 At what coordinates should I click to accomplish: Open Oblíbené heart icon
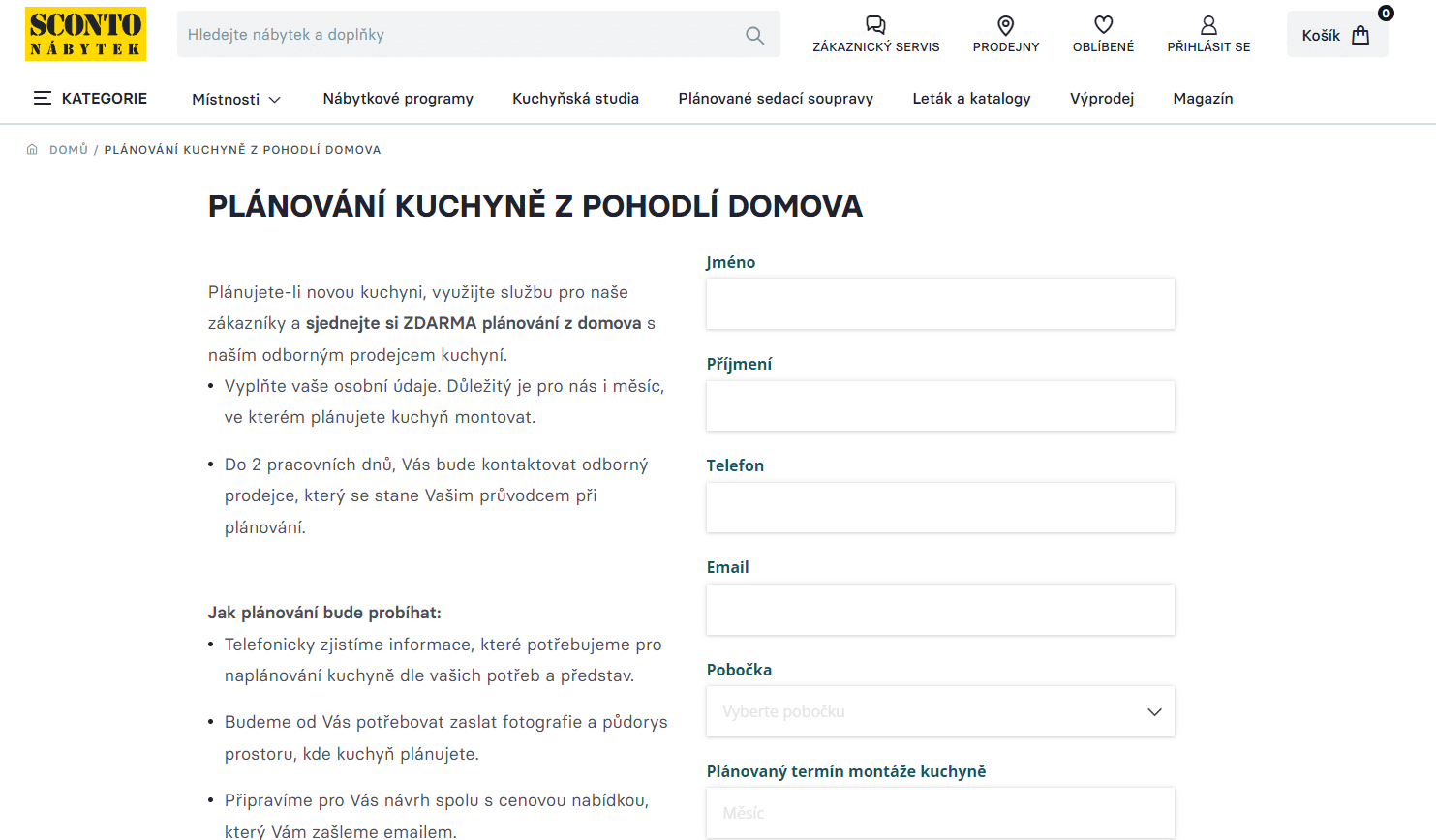pyautogui.click(x=1103, y=24)
